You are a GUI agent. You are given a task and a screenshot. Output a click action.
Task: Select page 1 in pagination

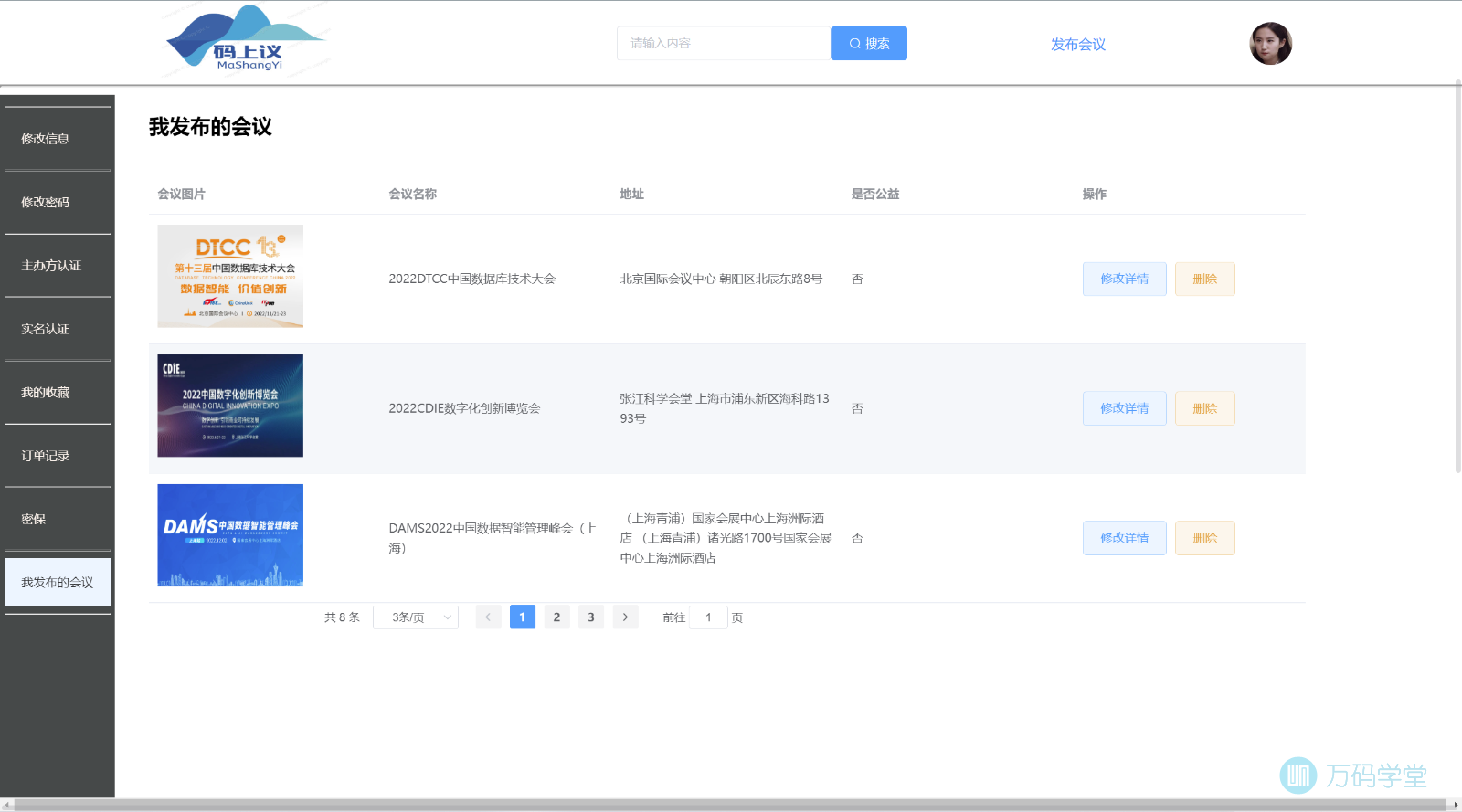[523, 617]
